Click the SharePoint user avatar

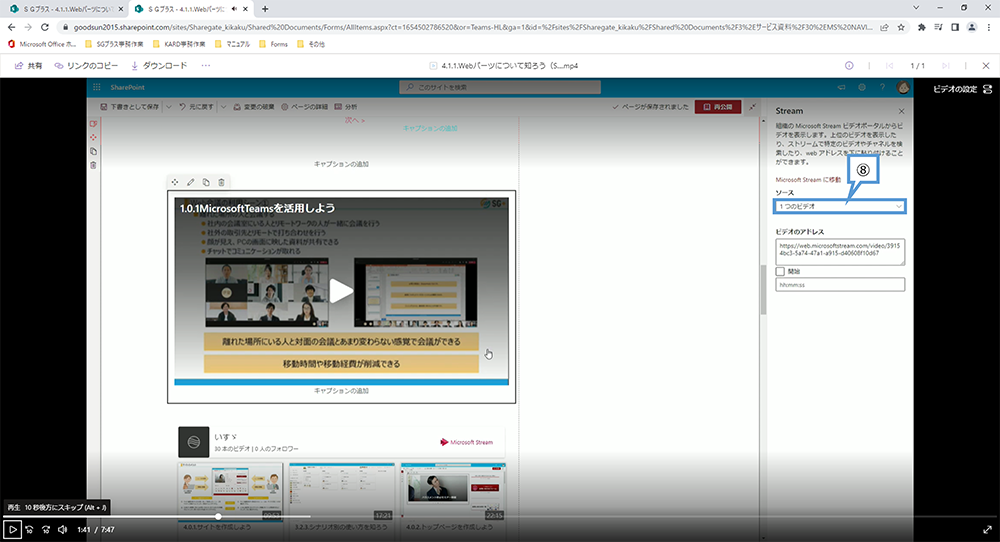coord(902,87)
